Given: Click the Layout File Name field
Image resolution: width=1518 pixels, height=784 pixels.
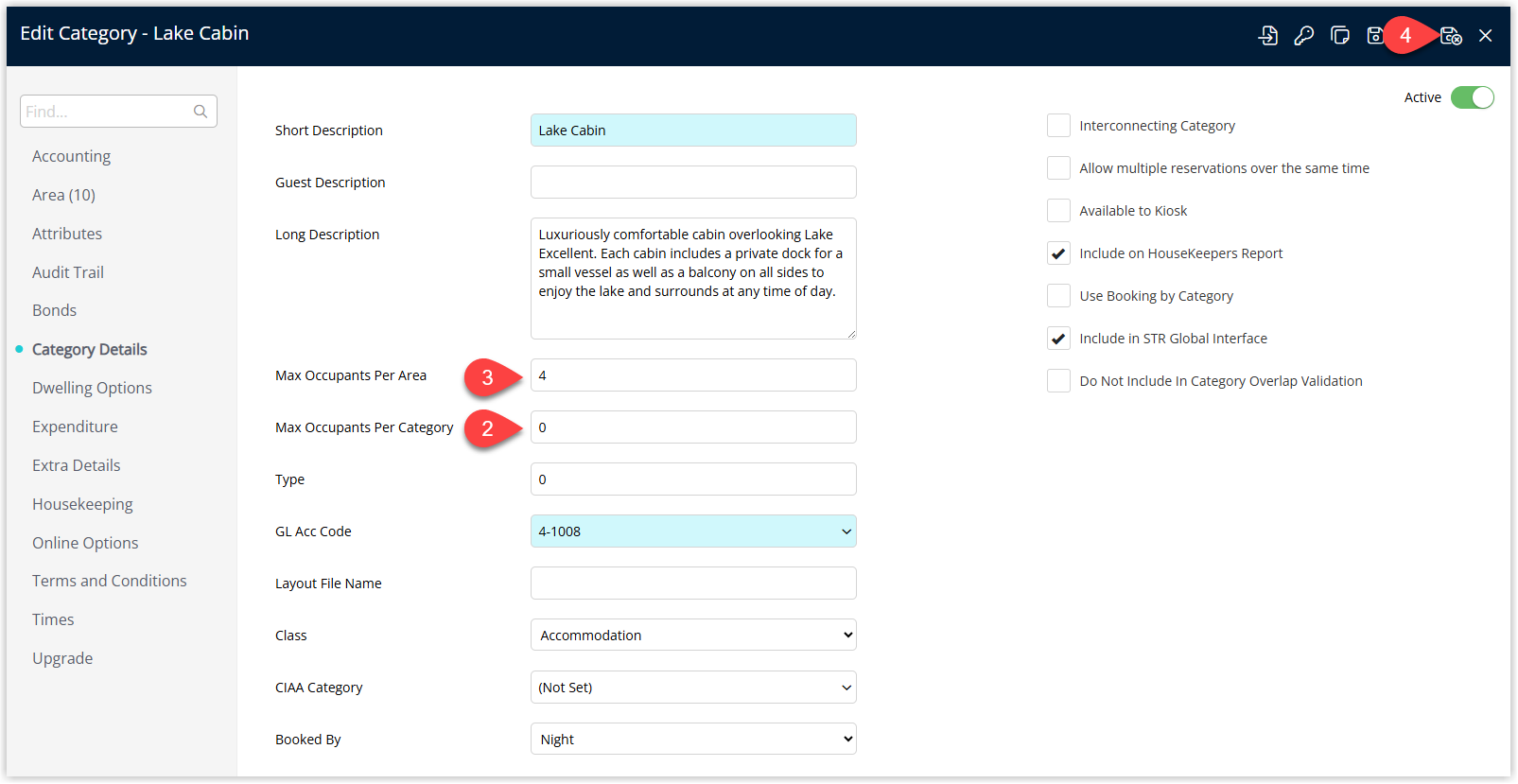Looking at the screenshot, I should tap(693, 584).
